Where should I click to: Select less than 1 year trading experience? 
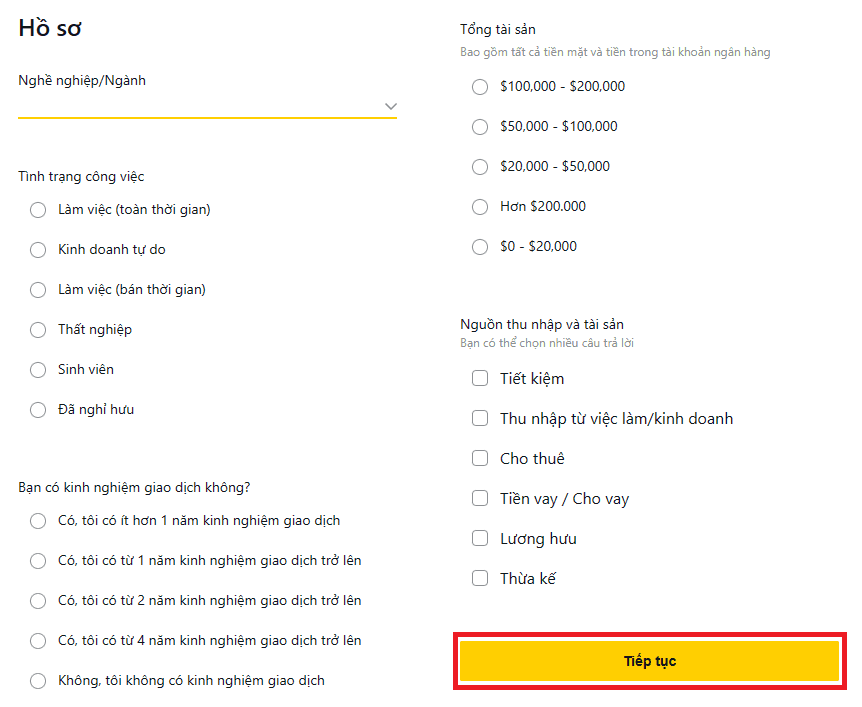click(38, 521)
